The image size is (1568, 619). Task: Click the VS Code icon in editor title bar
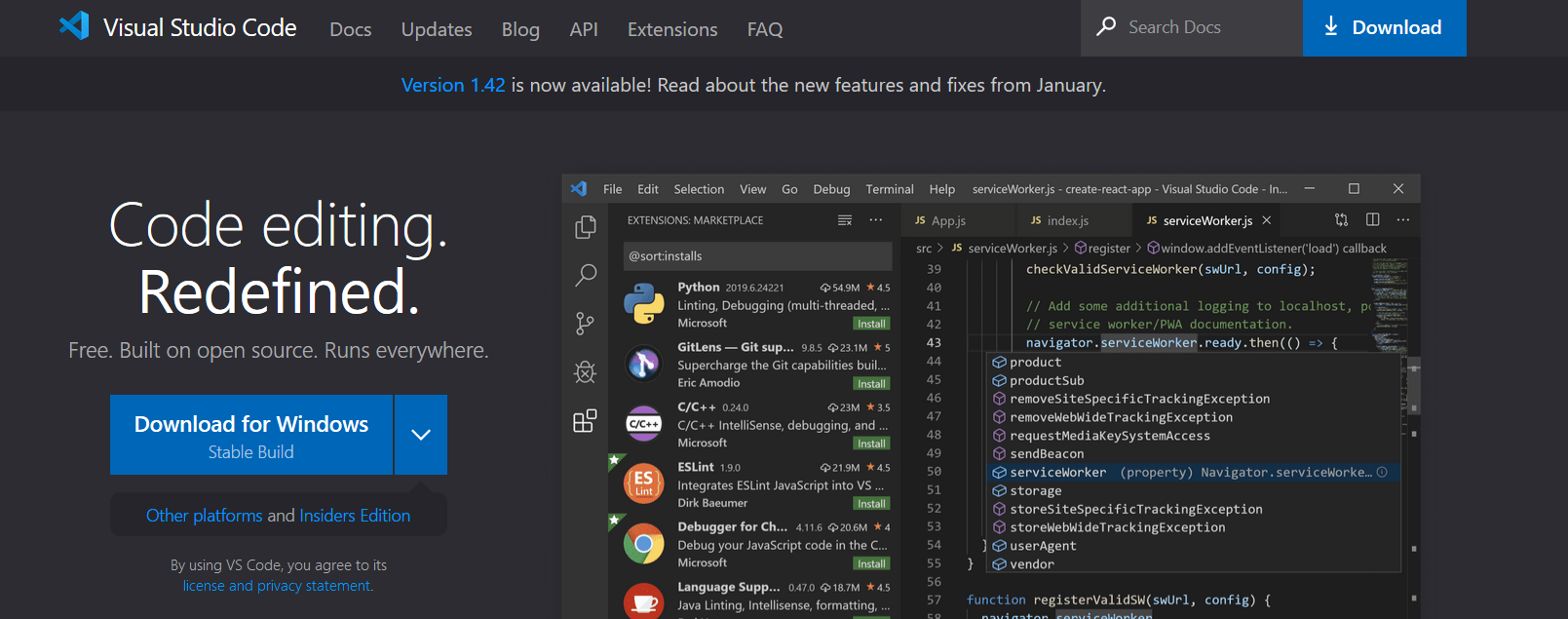tap(579, 188)
